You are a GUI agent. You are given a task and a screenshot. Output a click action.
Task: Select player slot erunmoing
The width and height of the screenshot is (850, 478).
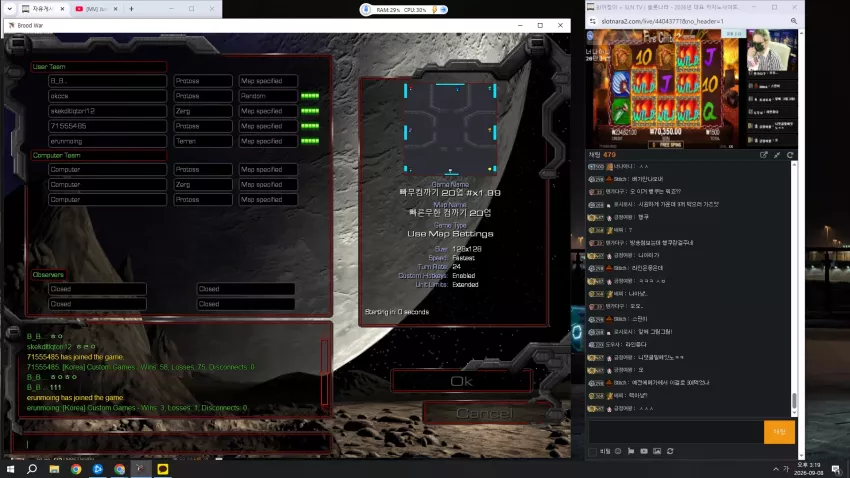(x=107, y=141)
